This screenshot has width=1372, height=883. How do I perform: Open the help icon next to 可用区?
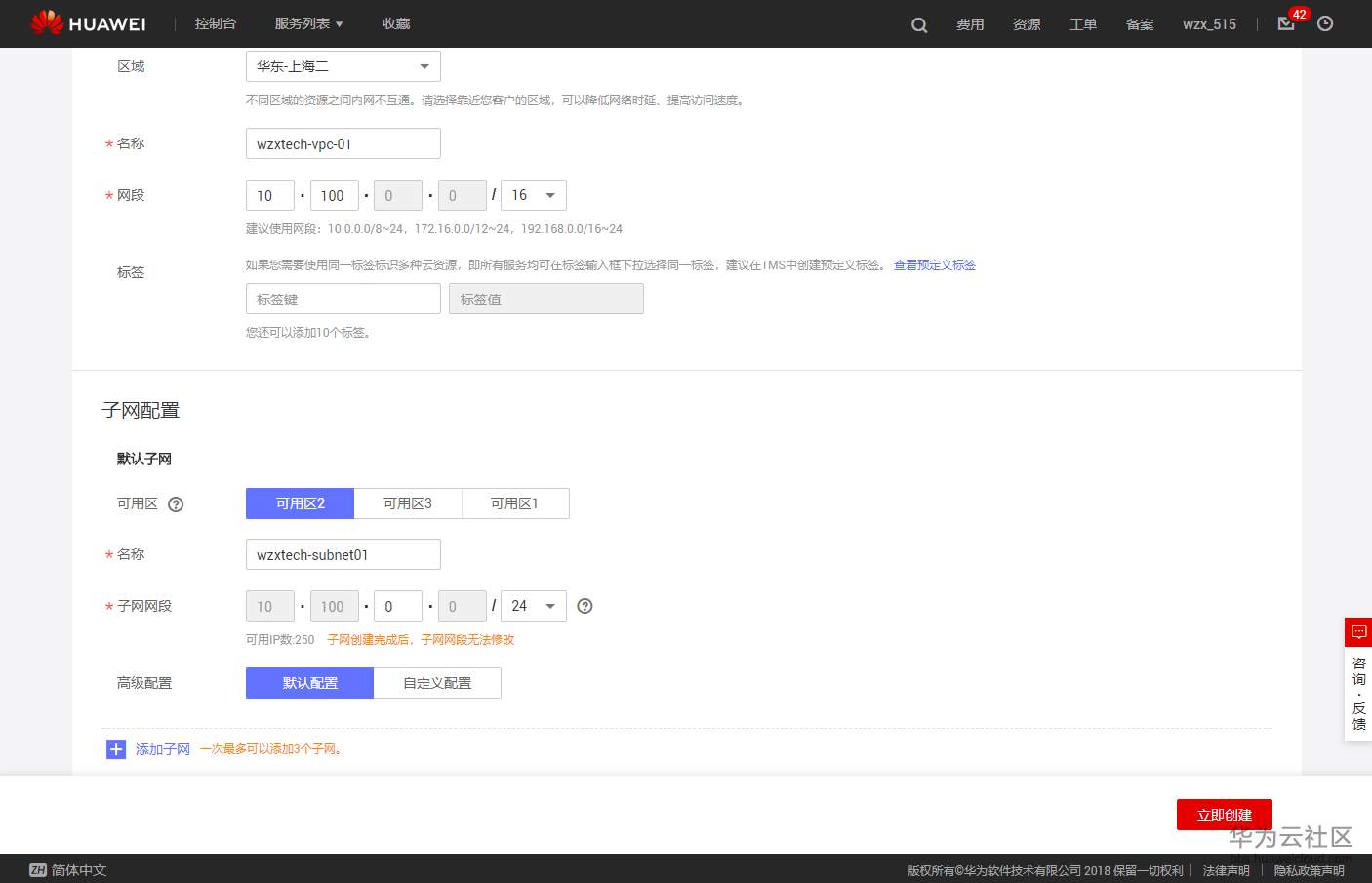tap(176, 503)
